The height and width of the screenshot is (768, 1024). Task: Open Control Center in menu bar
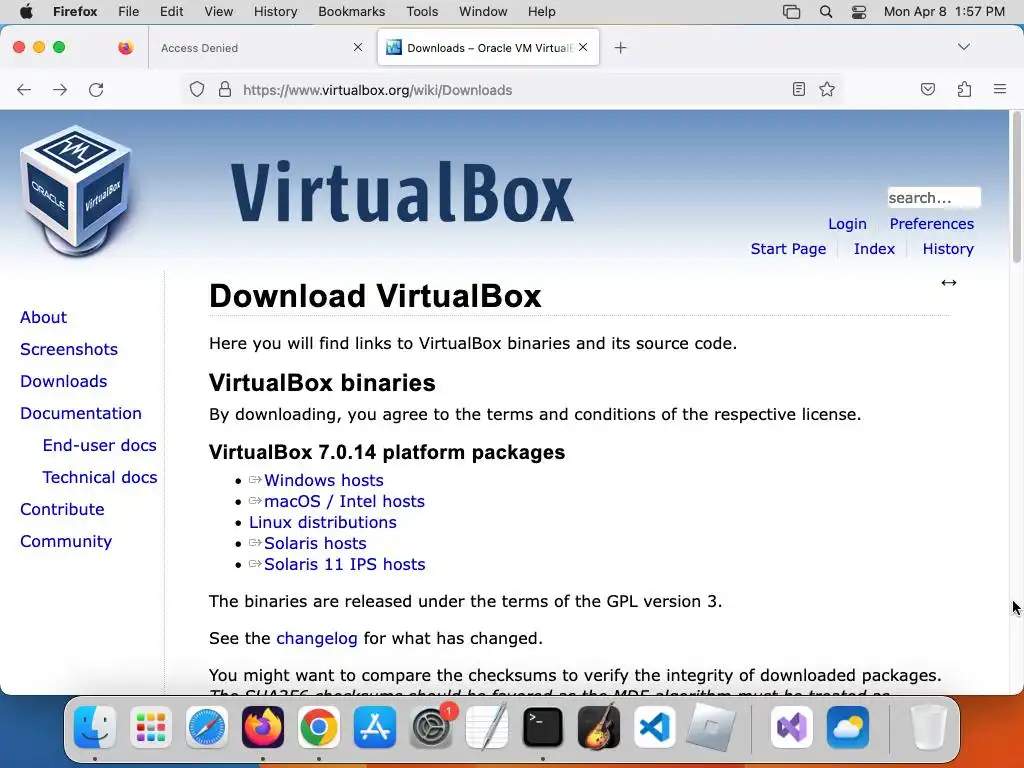[x=859, y=12]
